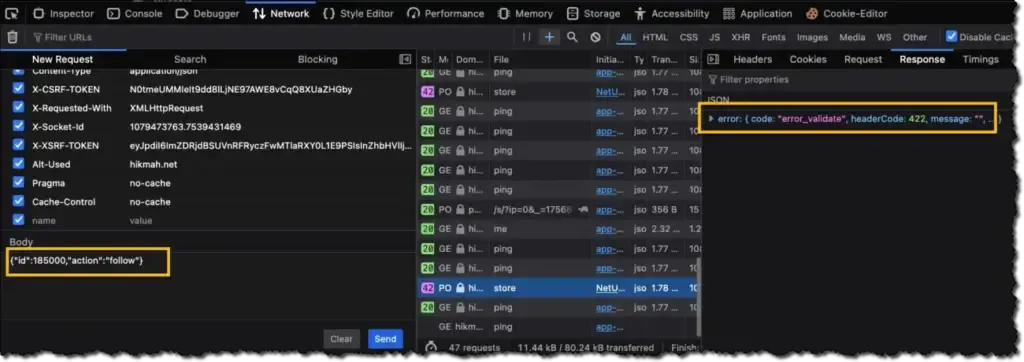Click the Clear button

[342, 338]
